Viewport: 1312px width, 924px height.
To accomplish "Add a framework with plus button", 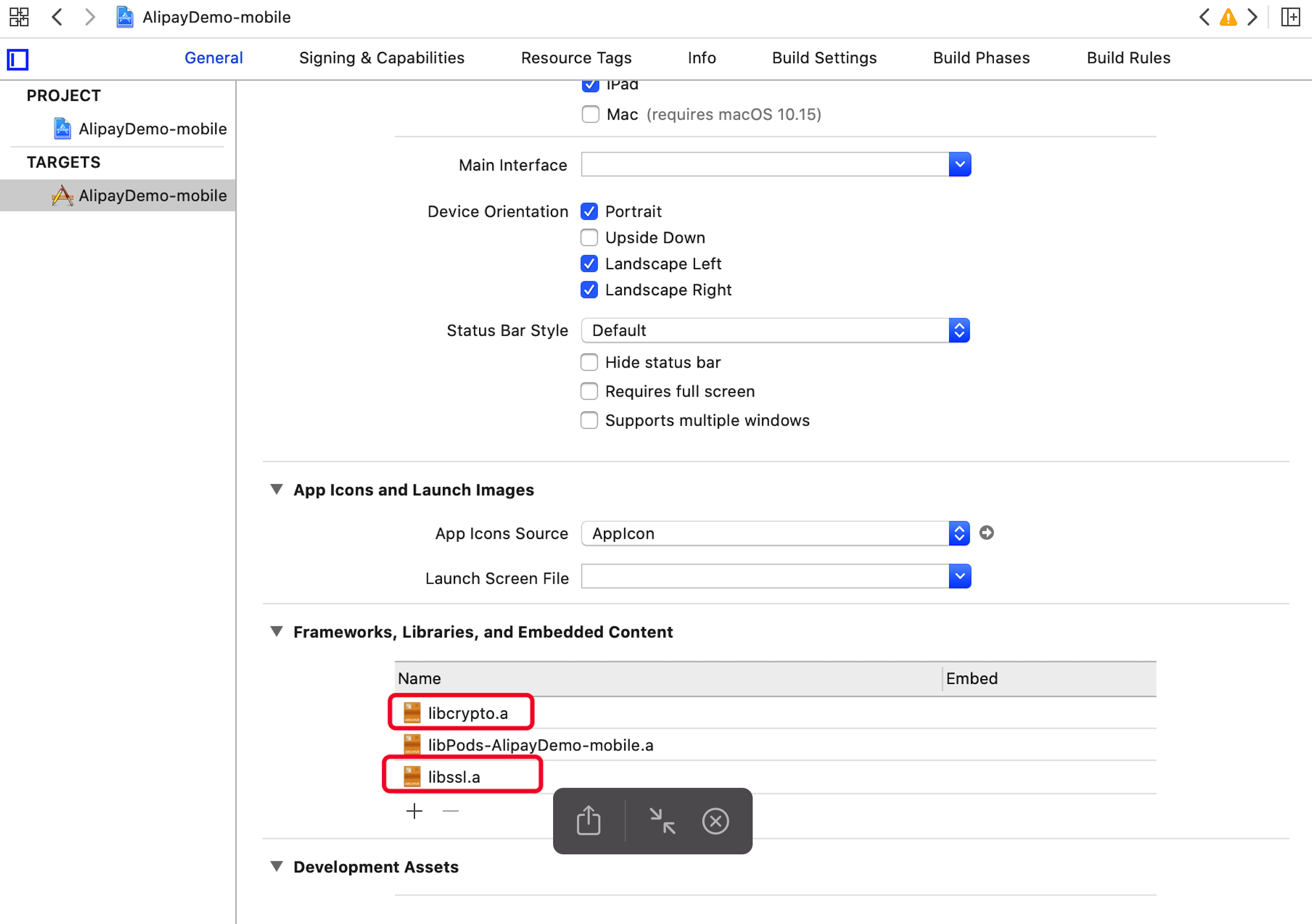I will pyautogui.click(x=414, y=811).
